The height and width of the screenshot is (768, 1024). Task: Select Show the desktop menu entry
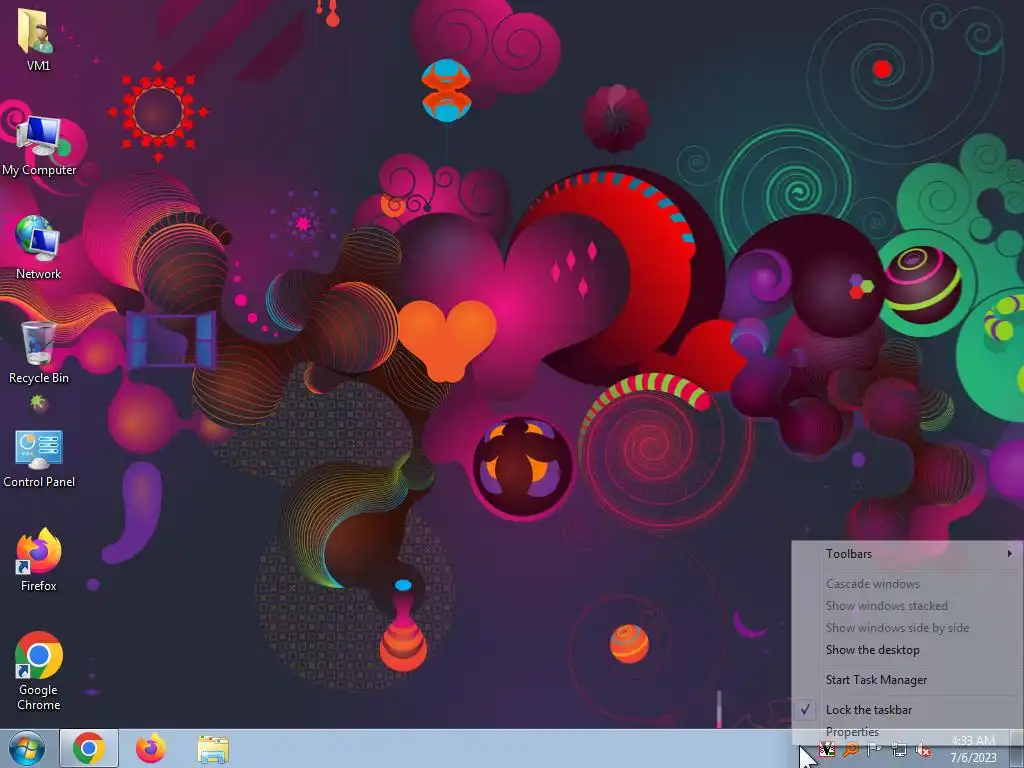click(907, 650)
